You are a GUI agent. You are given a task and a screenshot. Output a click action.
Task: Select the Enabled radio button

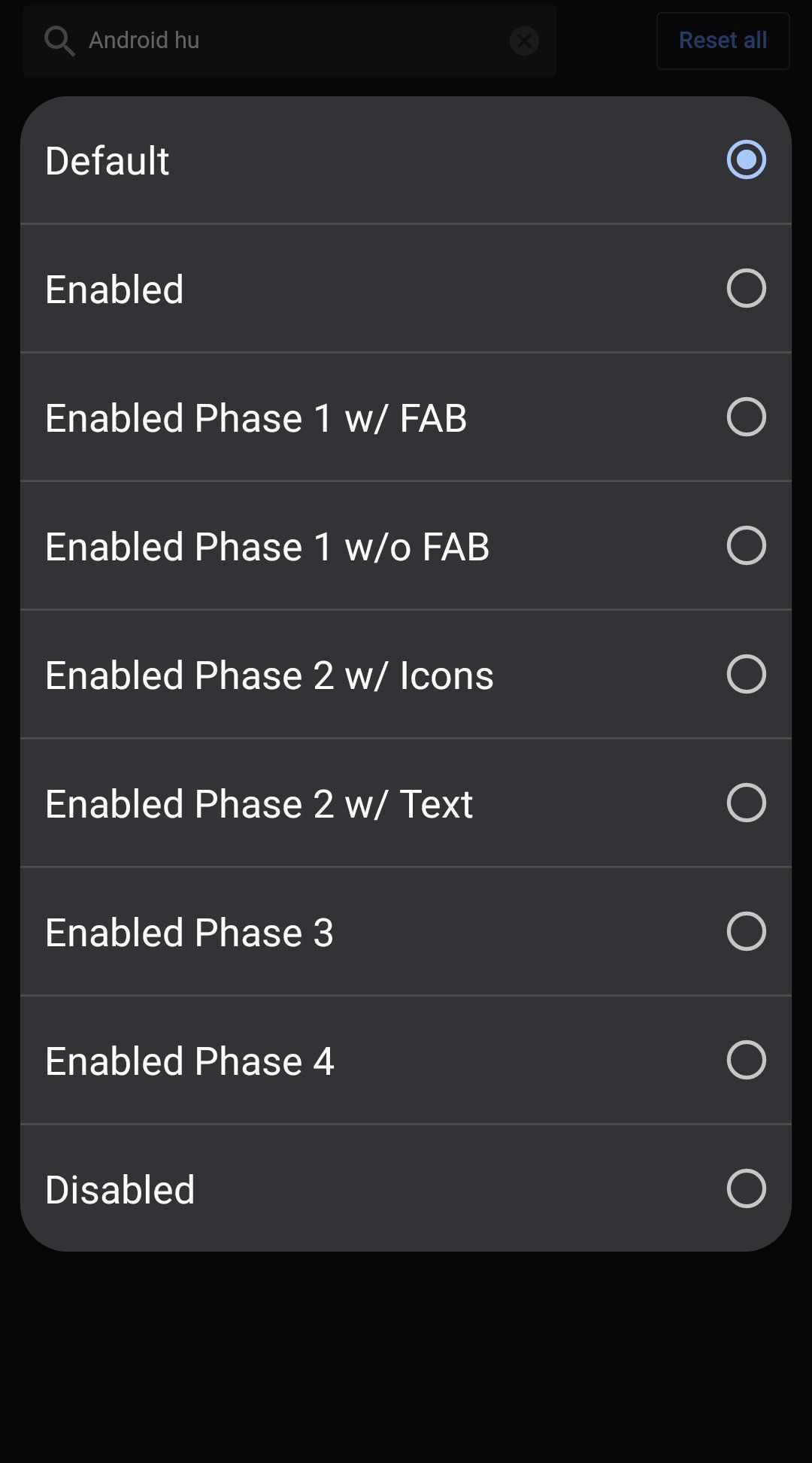[x=746, y=288]
